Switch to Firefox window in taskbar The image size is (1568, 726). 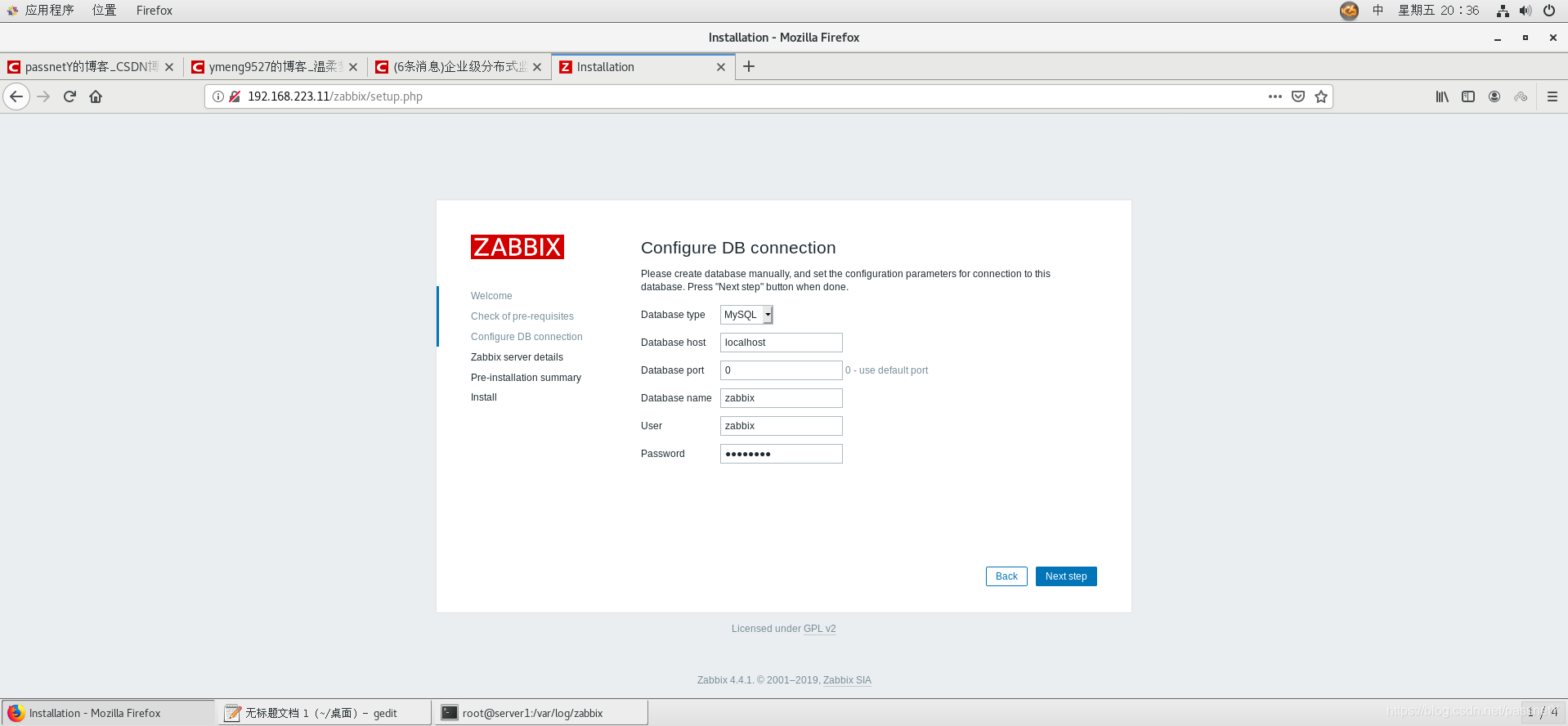108,713
